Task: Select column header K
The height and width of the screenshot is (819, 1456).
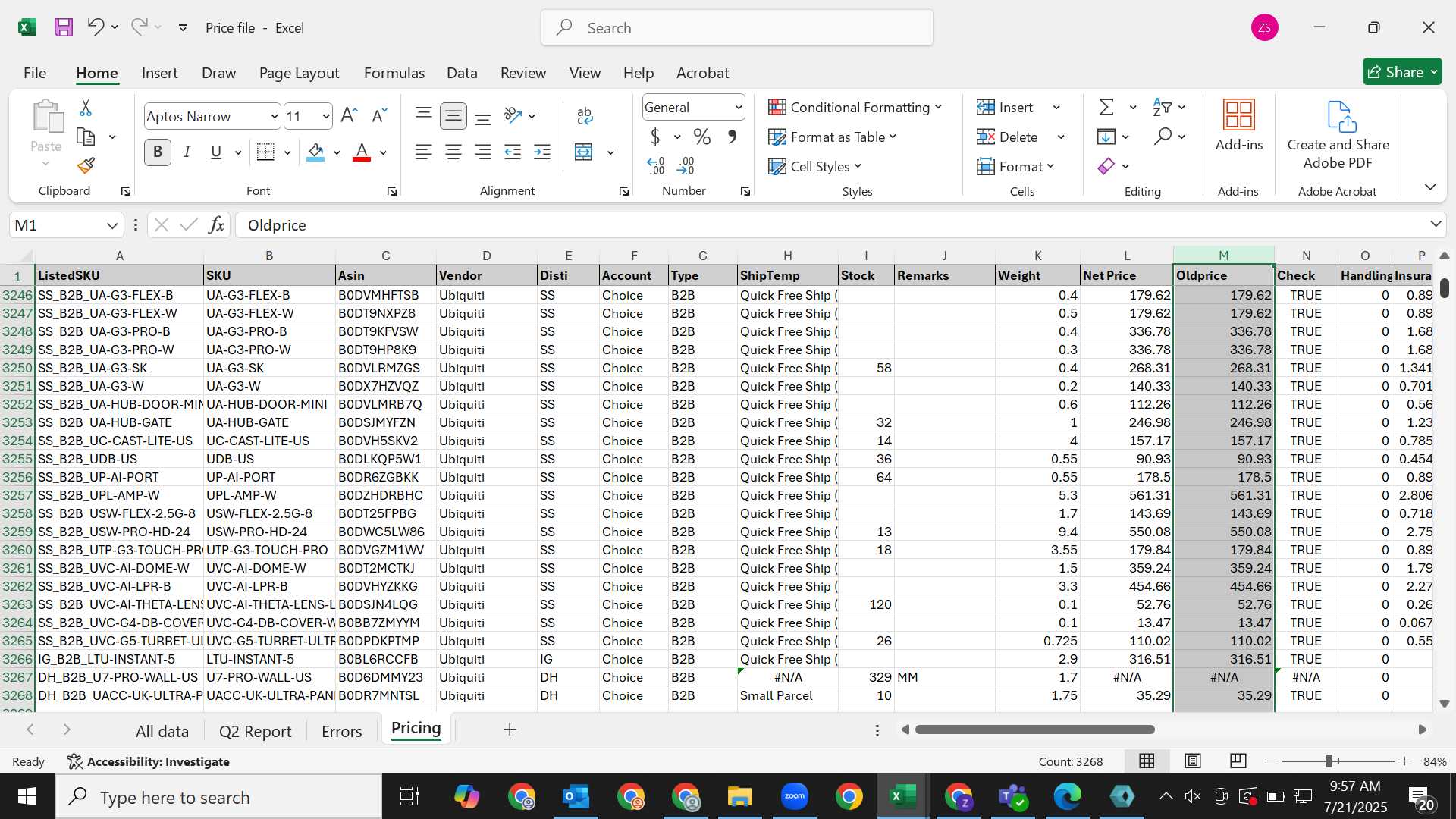Action: click(1037, 256)
